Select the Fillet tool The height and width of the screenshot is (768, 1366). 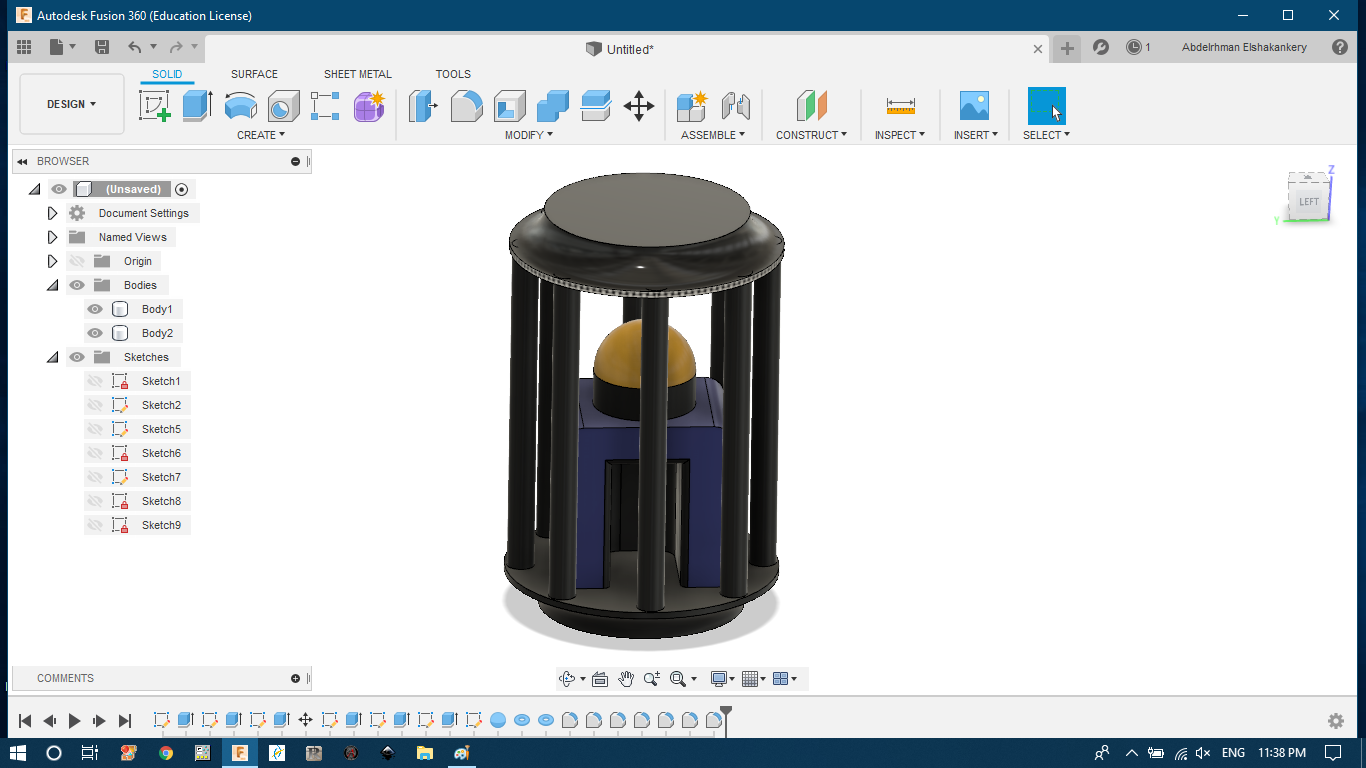coord(466,105)
